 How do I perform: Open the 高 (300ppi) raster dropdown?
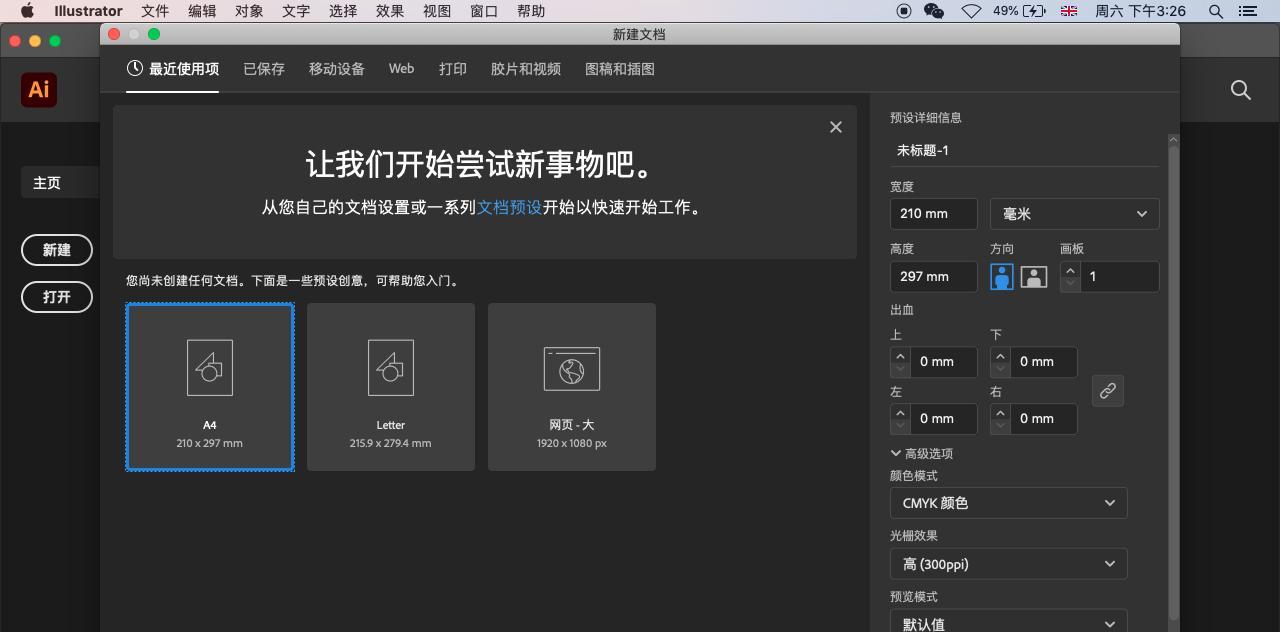[x=1009, y=564]
